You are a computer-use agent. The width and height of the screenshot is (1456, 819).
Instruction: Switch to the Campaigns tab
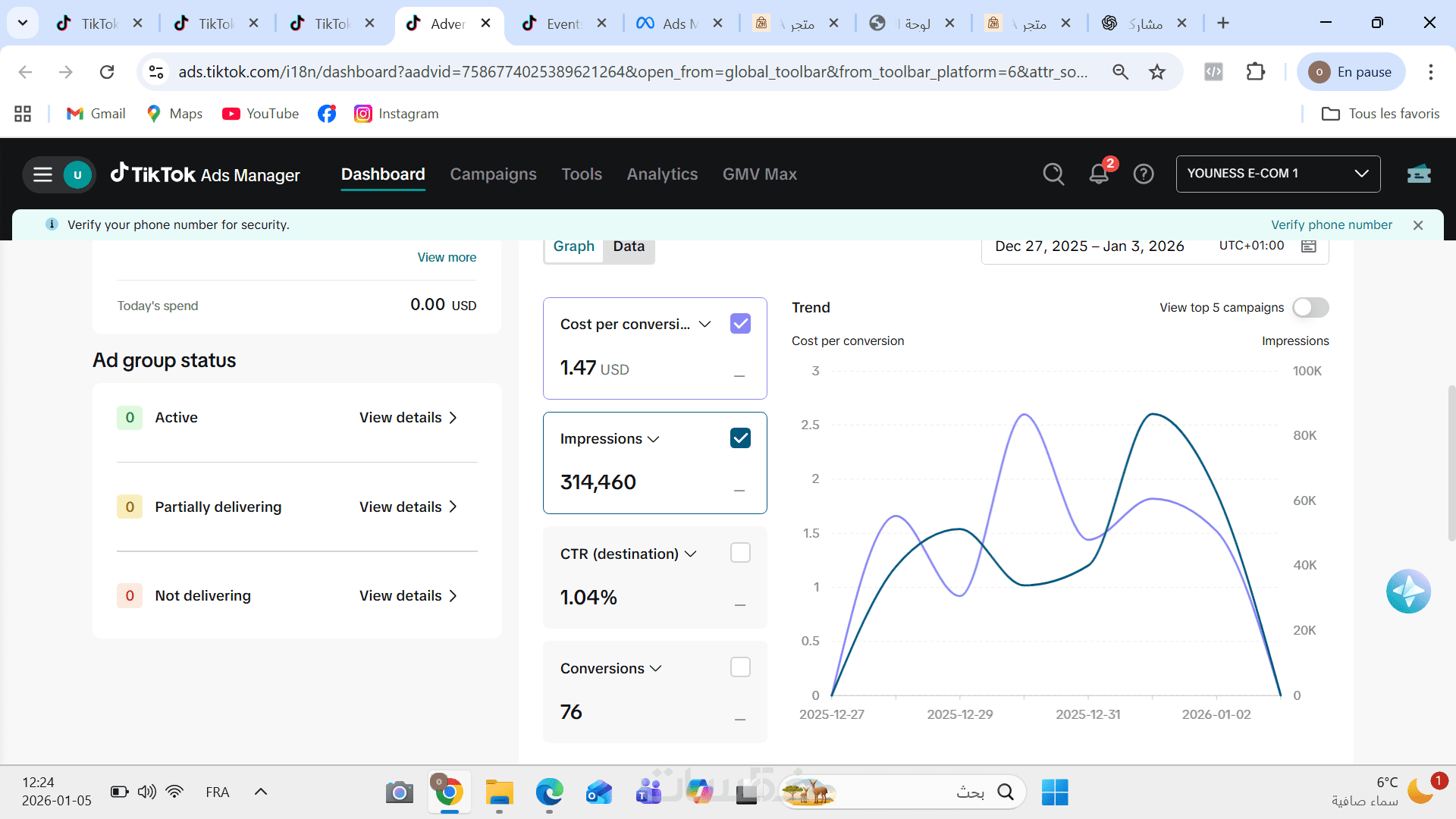point(493,174)
